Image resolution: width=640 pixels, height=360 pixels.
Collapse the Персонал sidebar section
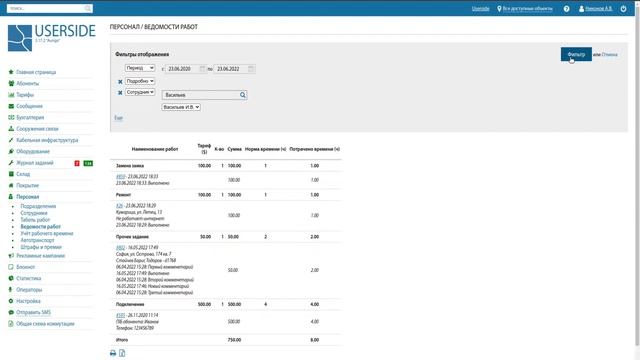click(x=27, y=197)
